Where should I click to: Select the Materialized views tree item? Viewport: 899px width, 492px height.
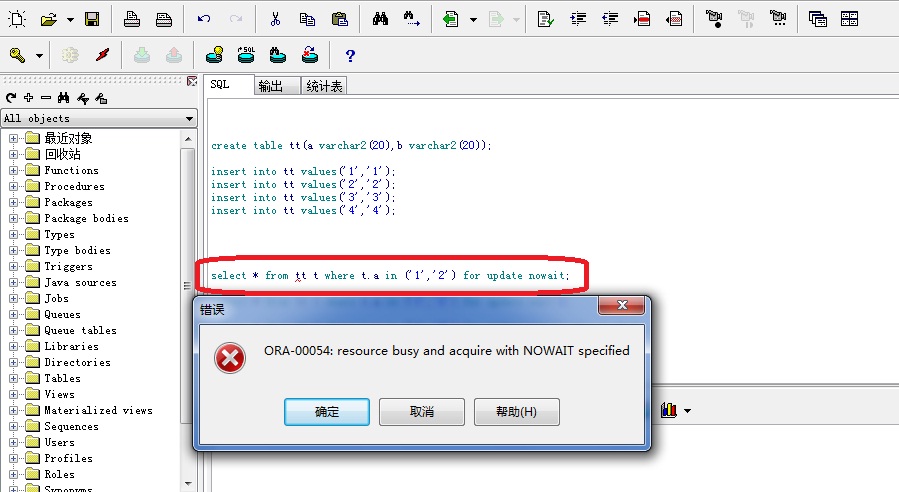pyautogui.click(x=99, y=411)
